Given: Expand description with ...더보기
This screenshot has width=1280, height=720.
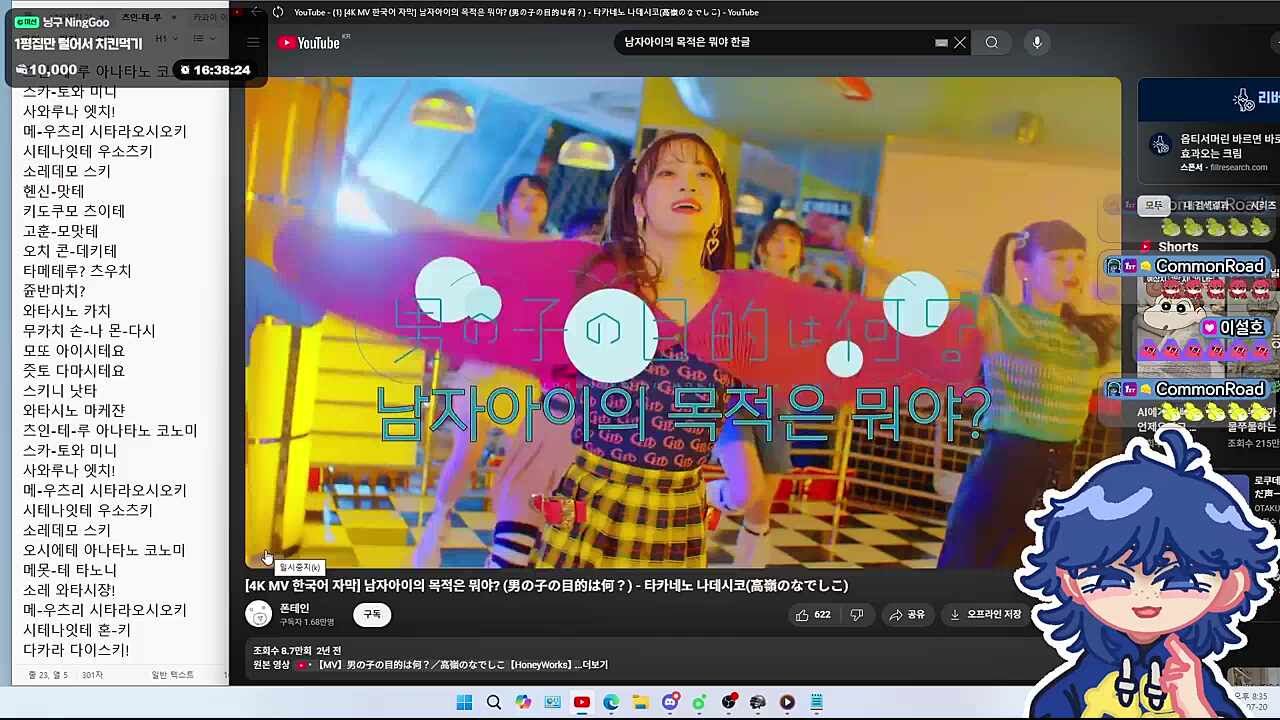Looking at the screenshot, I should 591,665.
